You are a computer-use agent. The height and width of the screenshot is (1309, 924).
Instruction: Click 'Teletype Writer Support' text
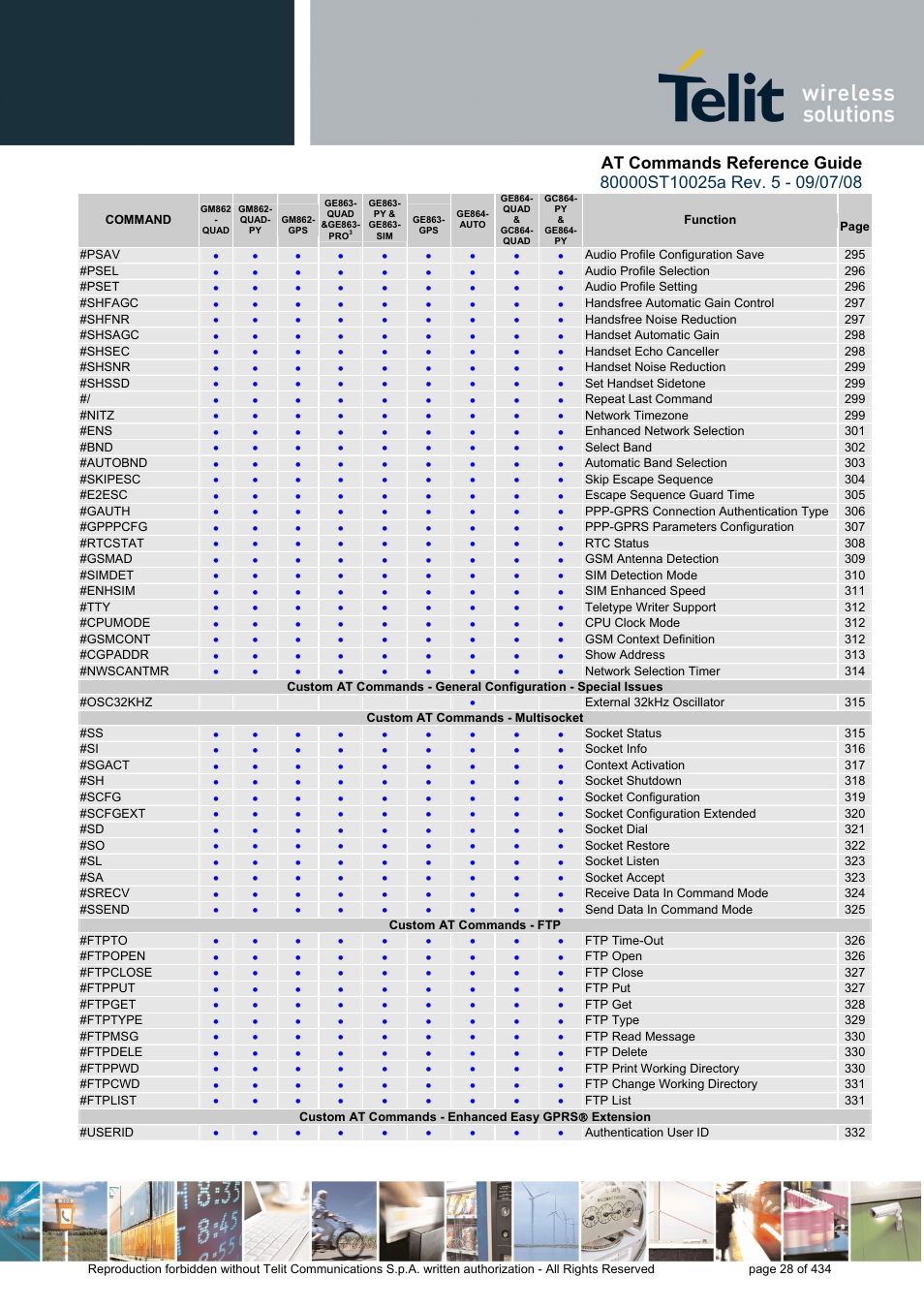pos(651,608)
